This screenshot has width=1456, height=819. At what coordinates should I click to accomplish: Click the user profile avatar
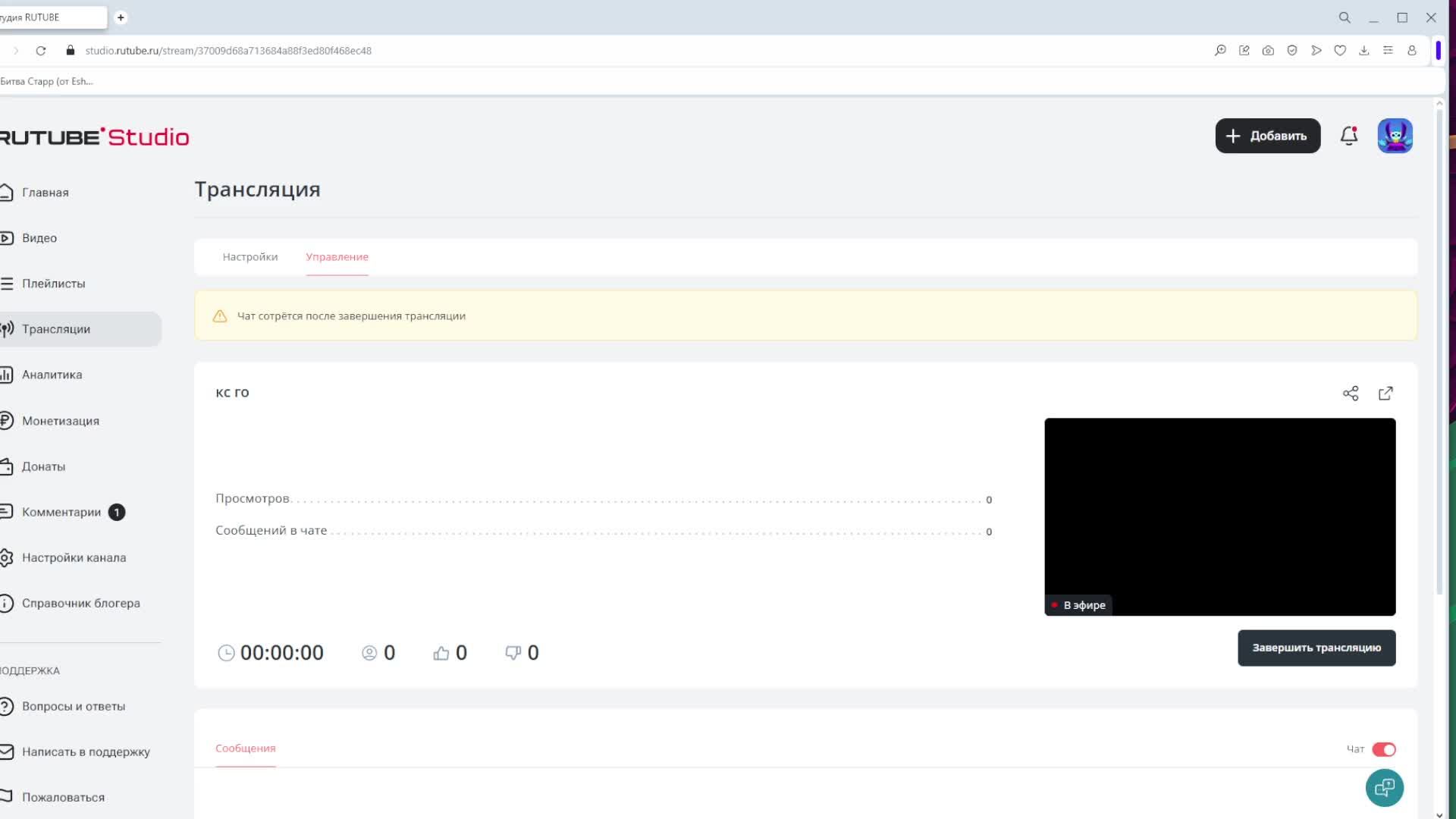(x=1395, y=136)
